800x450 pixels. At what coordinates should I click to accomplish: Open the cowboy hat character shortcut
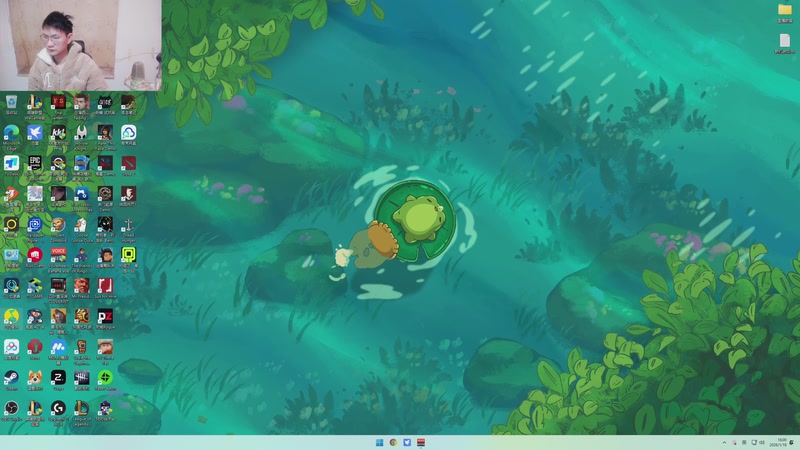[105, 348]
